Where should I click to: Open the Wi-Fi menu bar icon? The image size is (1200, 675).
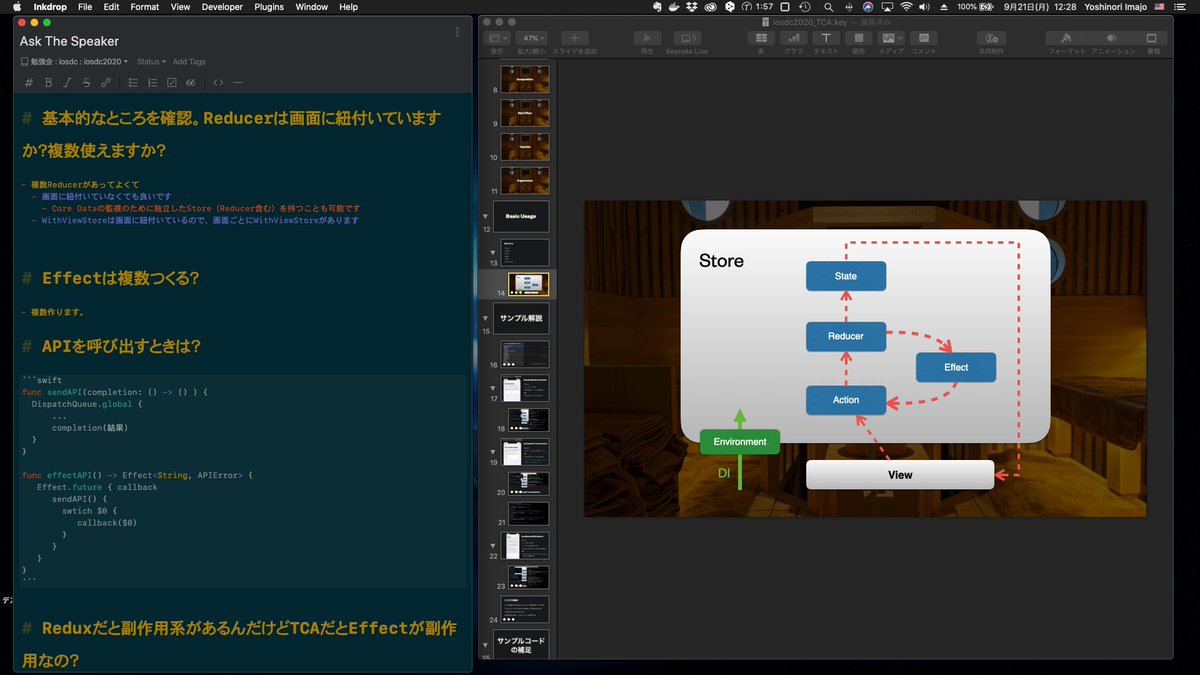tap(906, 6)
